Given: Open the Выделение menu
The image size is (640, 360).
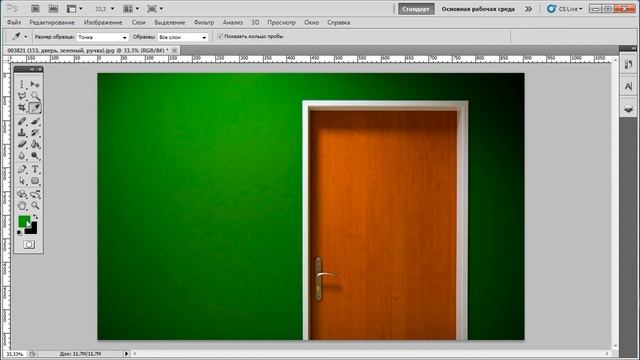Looking at the screenshot, I should click(x=170, y=22).
